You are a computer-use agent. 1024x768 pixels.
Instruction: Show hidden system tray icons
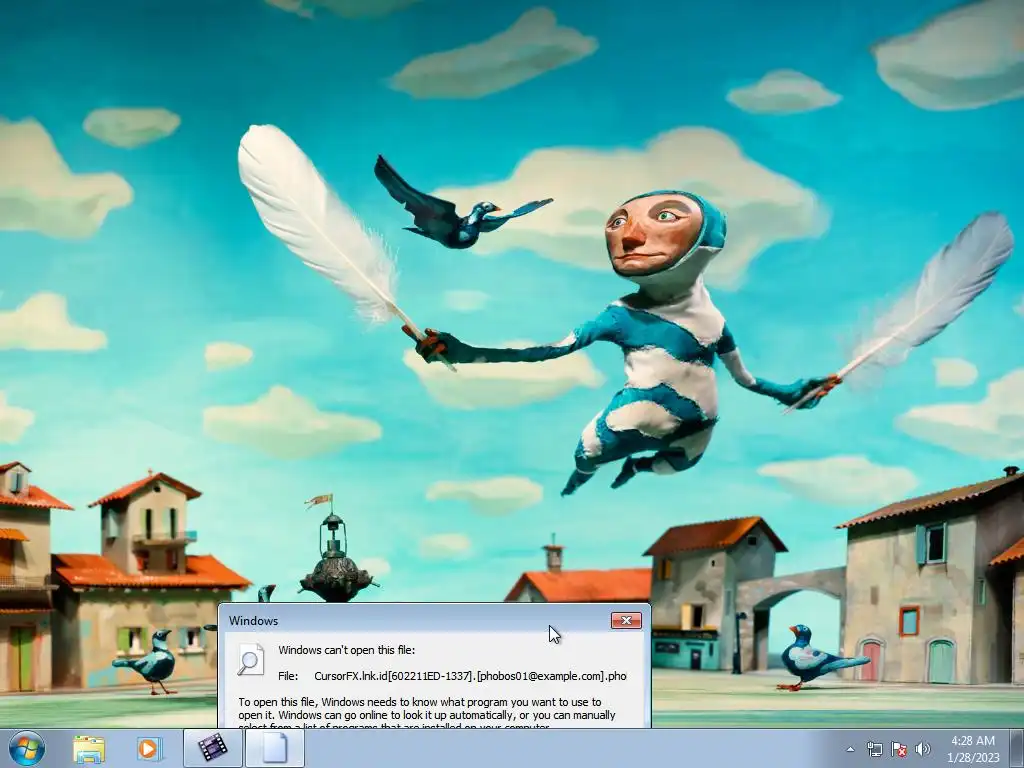tap(850, 749)
